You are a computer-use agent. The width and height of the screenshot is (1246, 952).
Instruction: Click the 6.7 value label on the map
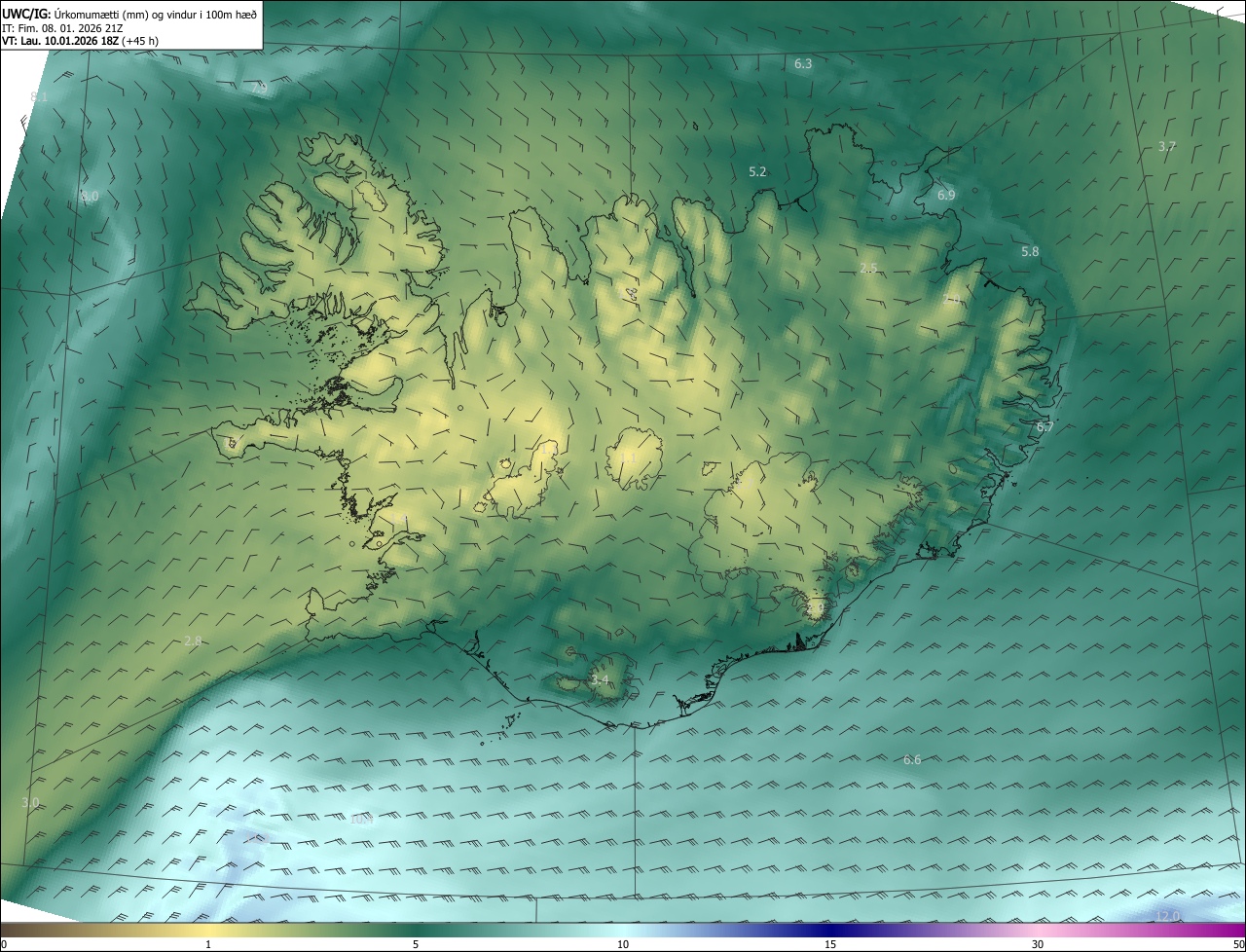pos(1045,426)
